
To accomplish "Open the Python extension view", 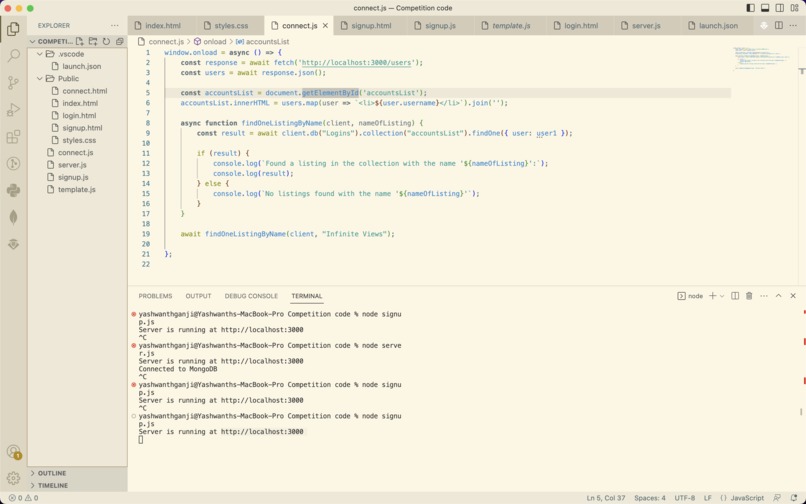I will pos(13,191).
